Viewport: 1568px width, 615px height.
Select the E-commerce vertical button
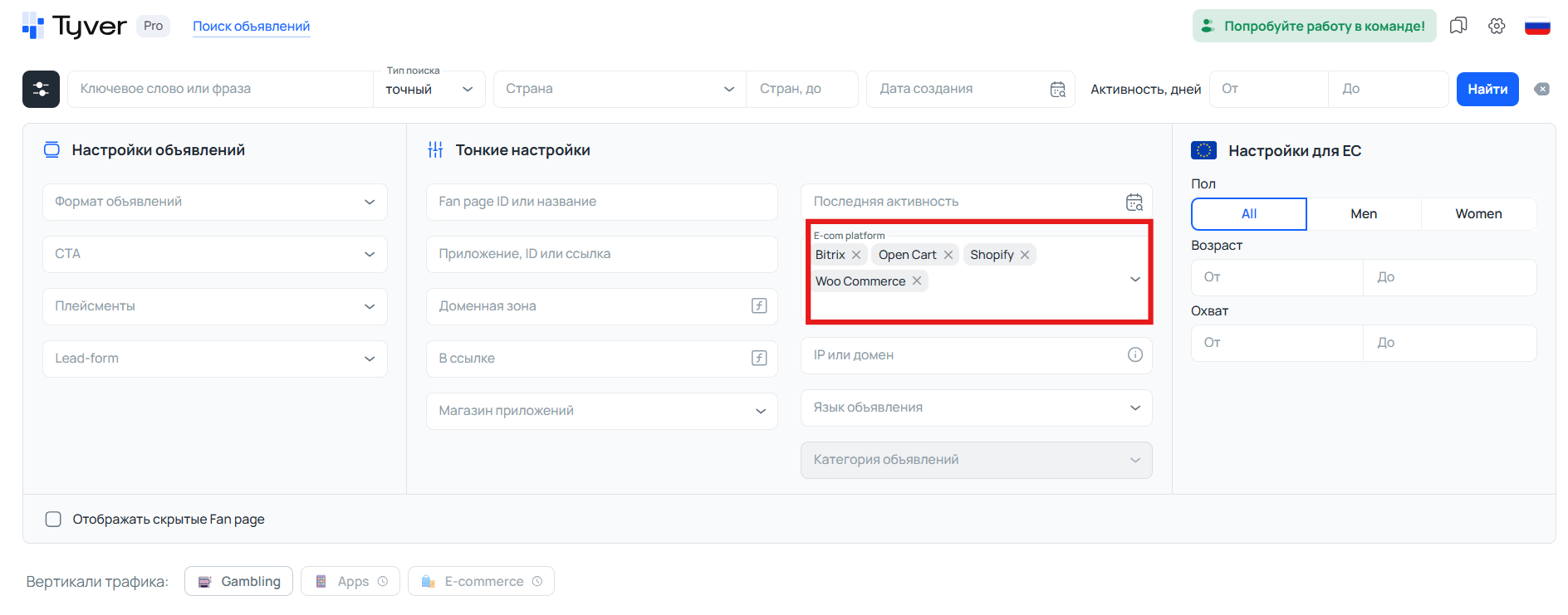(x=481, y=581)
